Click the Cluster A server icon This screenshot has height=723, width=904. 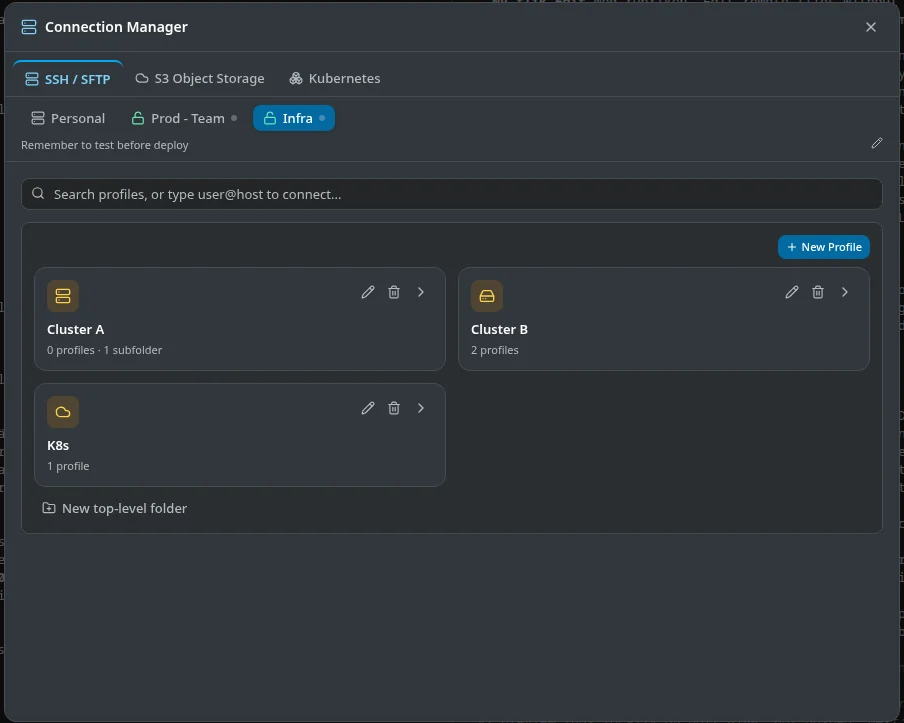pos(63,296)
